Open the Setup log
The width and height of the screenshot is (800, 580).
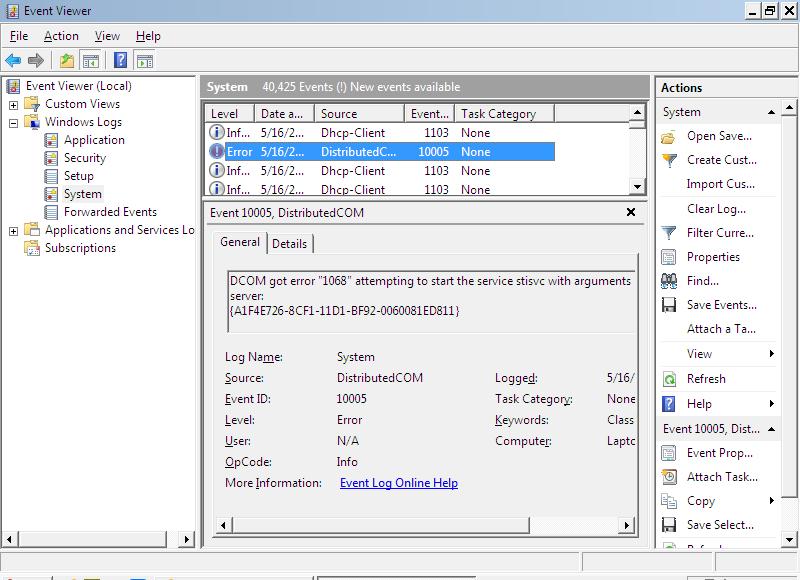(x=79, y=175)
